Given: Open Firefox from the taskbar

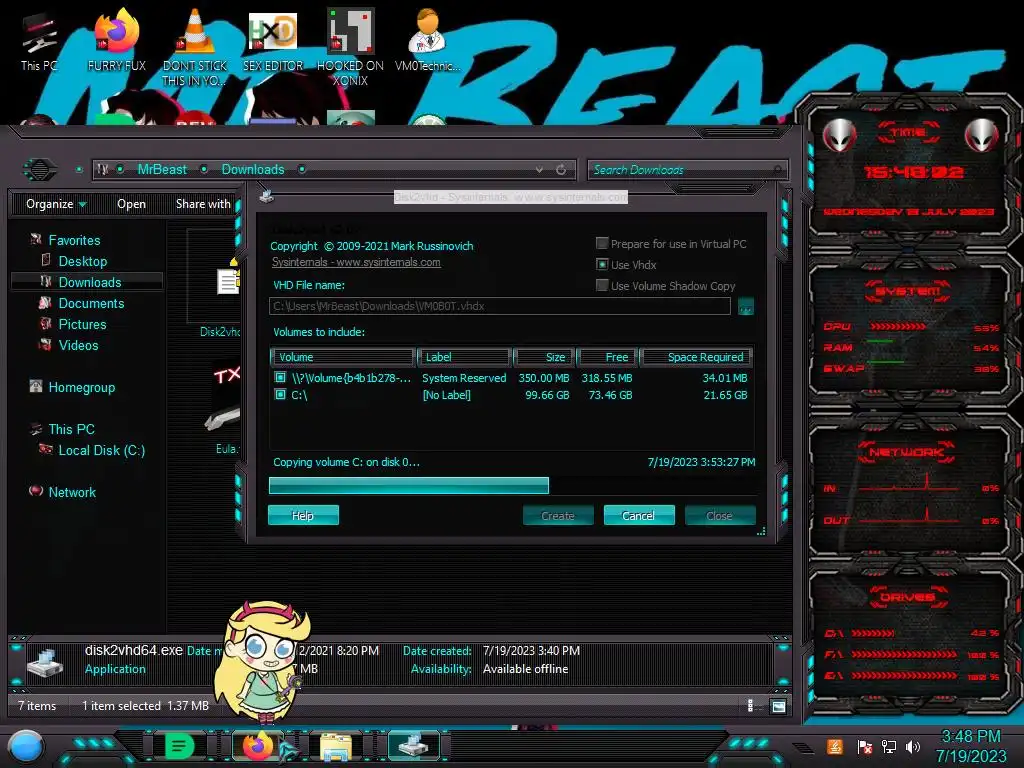Looking at the screenshot, I should point(257,746).
